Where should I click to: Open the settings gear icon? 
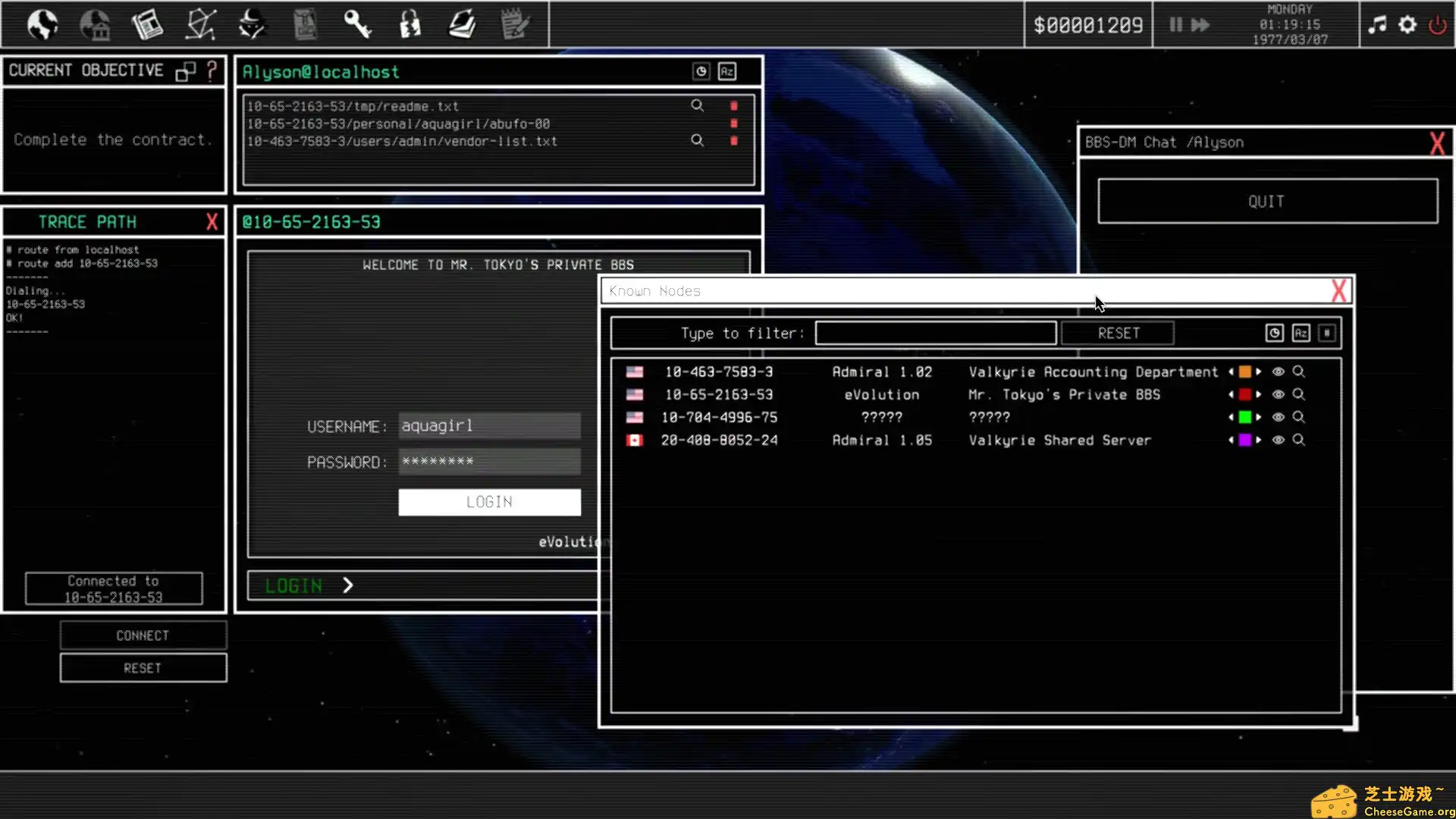(1407, 25)
